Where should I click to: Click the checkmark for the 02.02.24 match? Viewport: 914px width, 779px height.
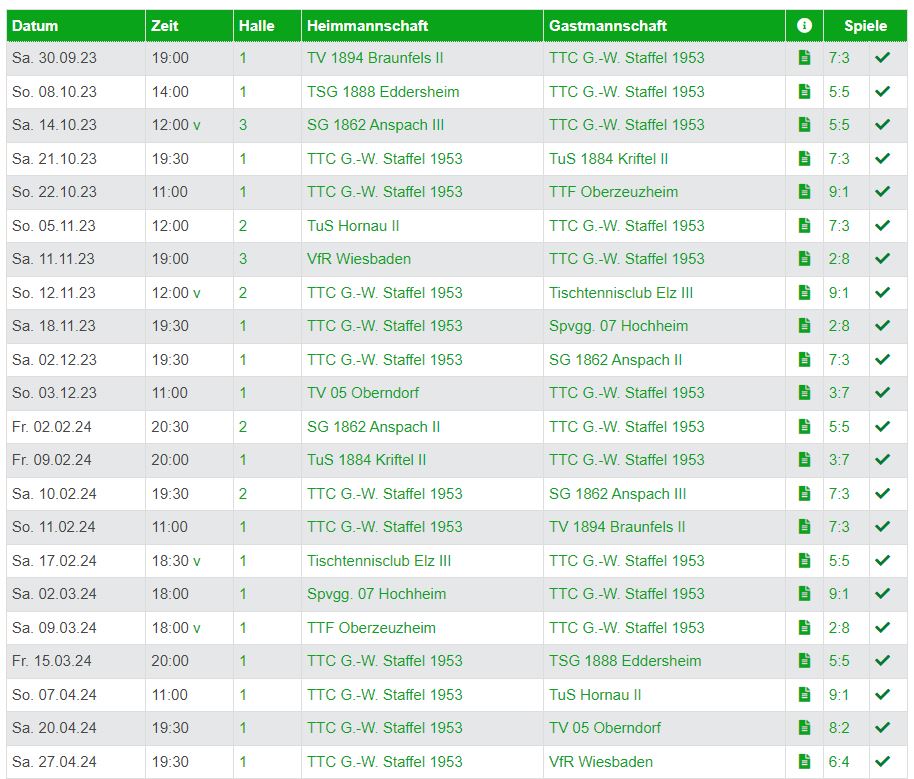[883, 427]
